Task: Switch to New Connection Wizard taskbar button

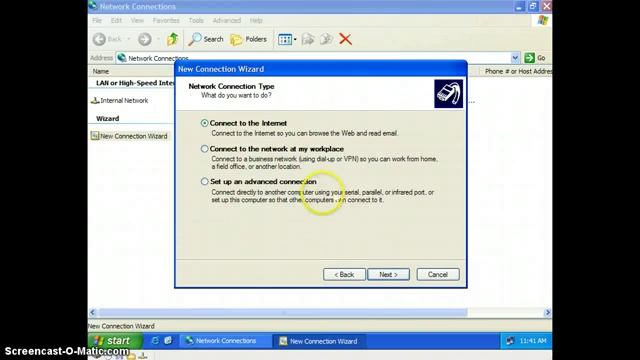Action: [x=319, y=341]
